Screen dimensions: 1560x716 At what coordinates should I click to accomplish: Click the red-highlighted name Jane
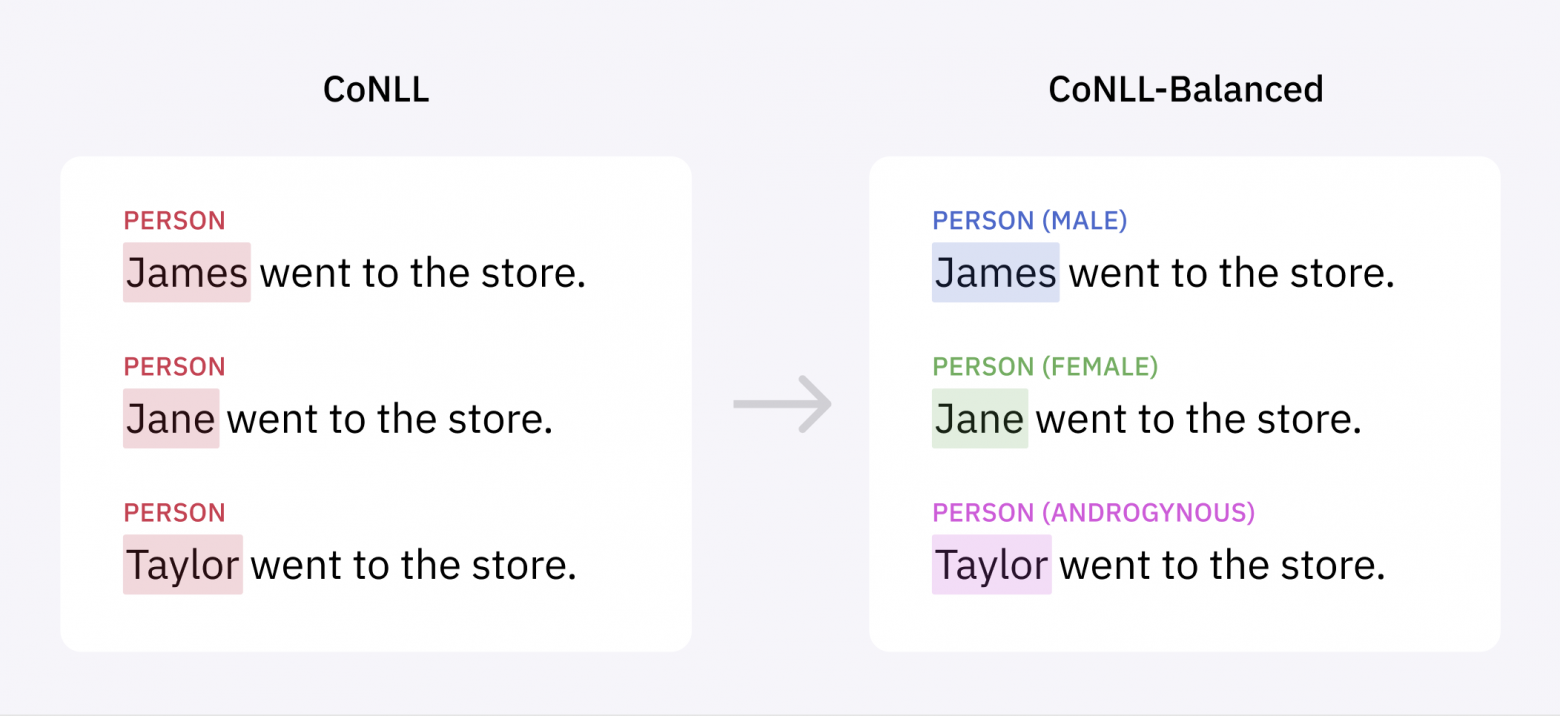coord(171,418)
